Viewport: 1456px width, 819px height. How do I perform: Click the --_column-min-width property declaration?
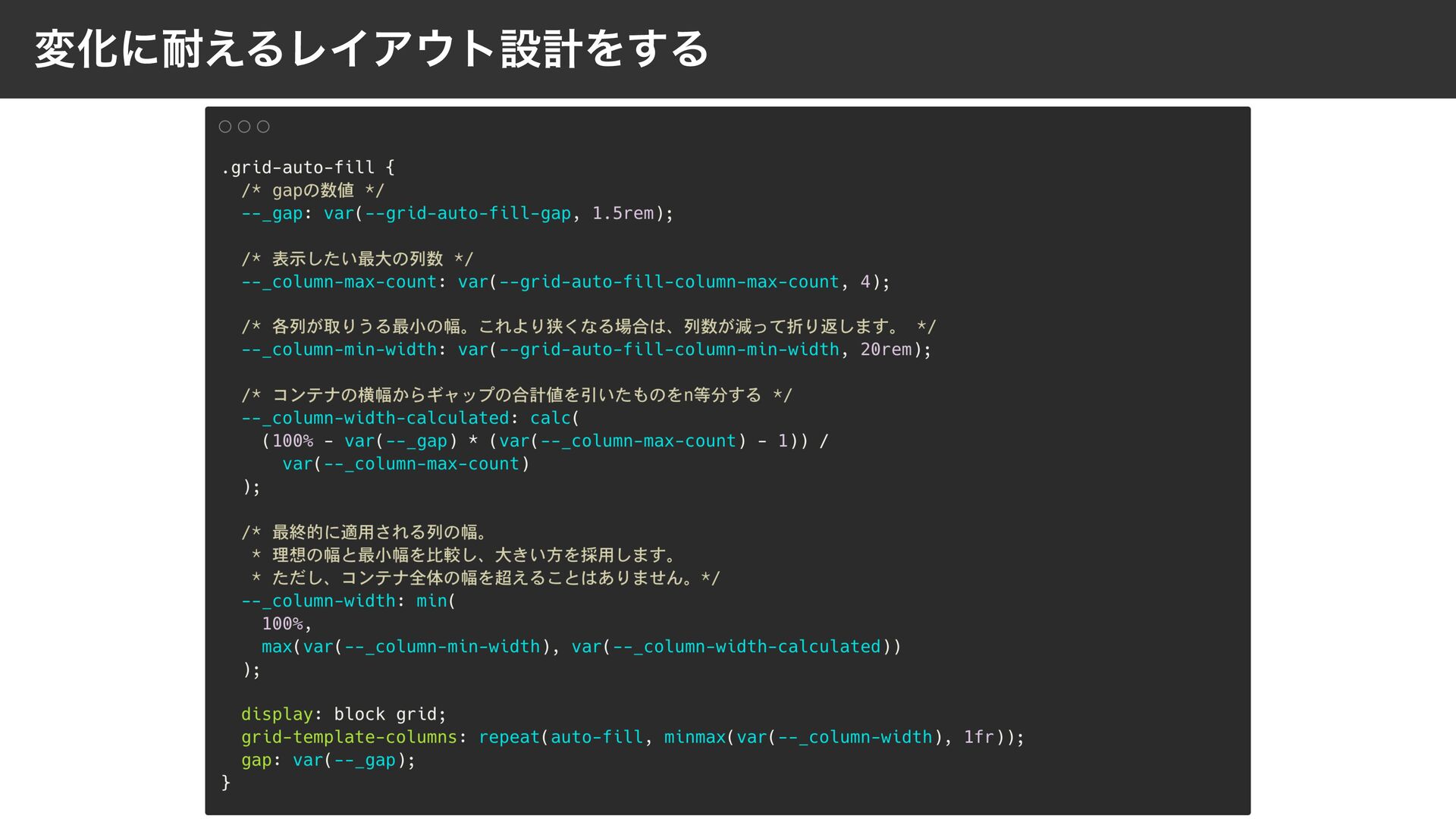click(x=339, y=350)
